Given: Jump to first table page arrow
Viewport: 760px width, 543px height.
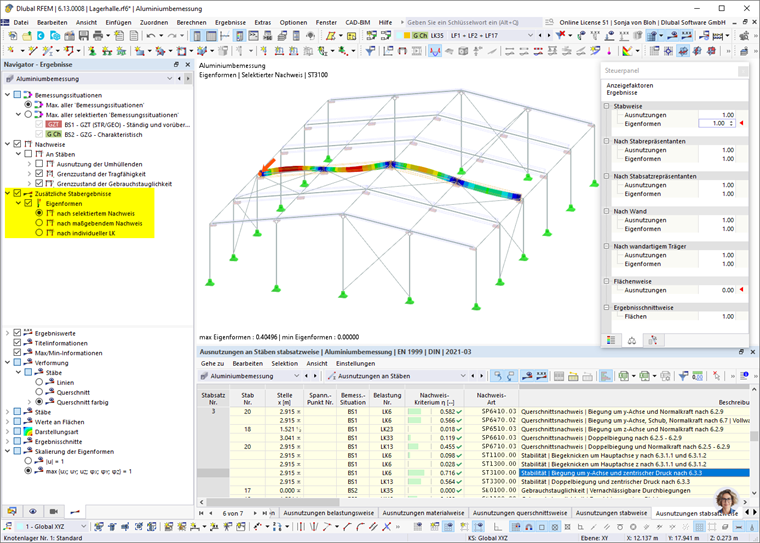Looking at the screenshot, I should pos(201,513).
